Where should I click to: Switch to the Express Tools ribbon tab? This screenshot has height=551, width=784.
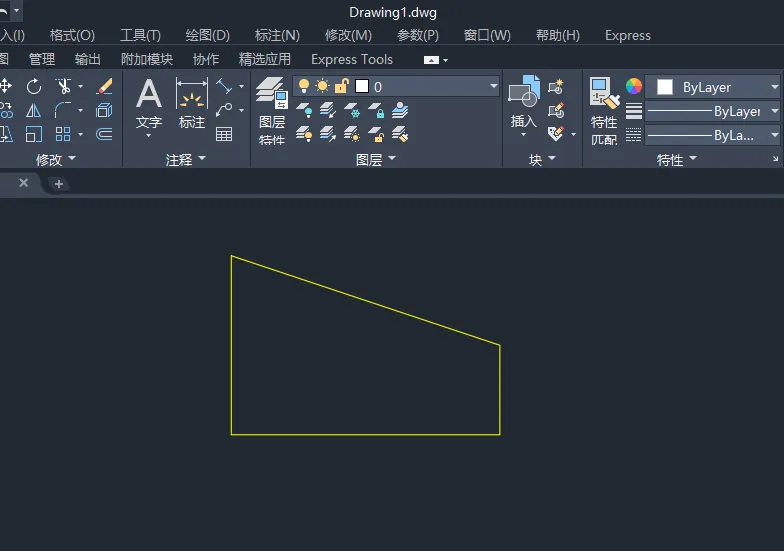(352, 60)
